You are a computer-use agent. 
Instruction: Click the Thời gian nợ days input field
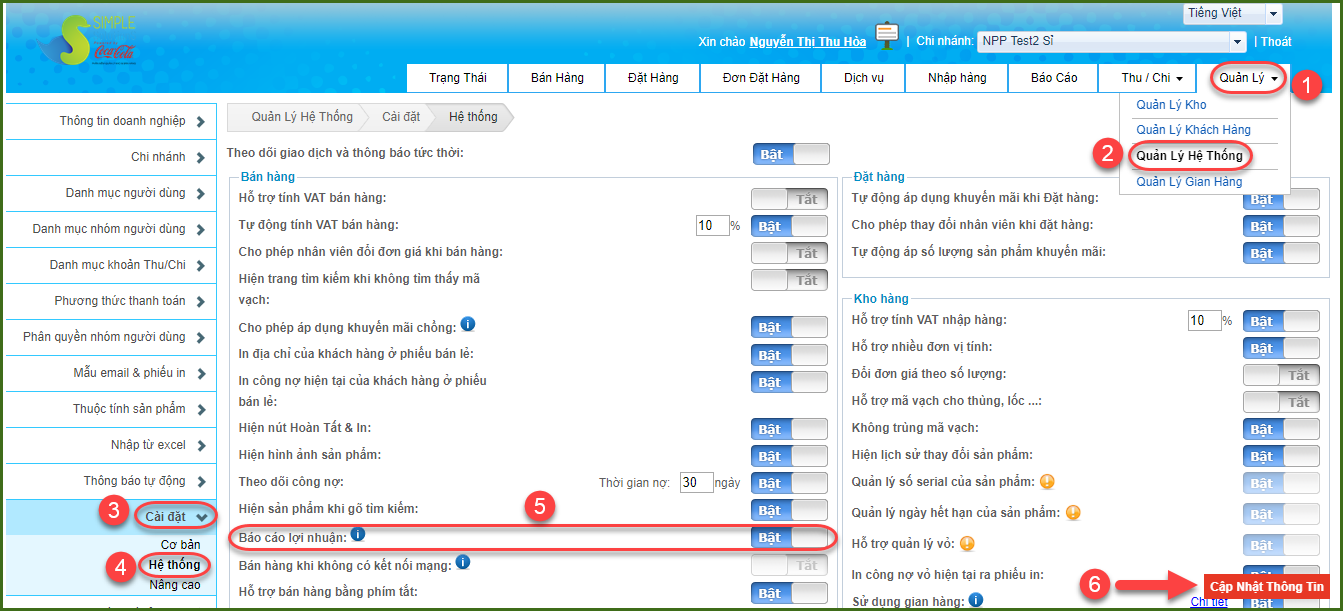pyautogui.click(x=696, y=482)
